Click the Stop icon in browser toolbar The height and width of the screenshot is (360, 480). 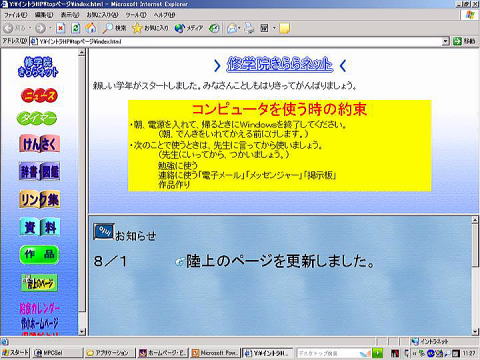coord(60,28)
